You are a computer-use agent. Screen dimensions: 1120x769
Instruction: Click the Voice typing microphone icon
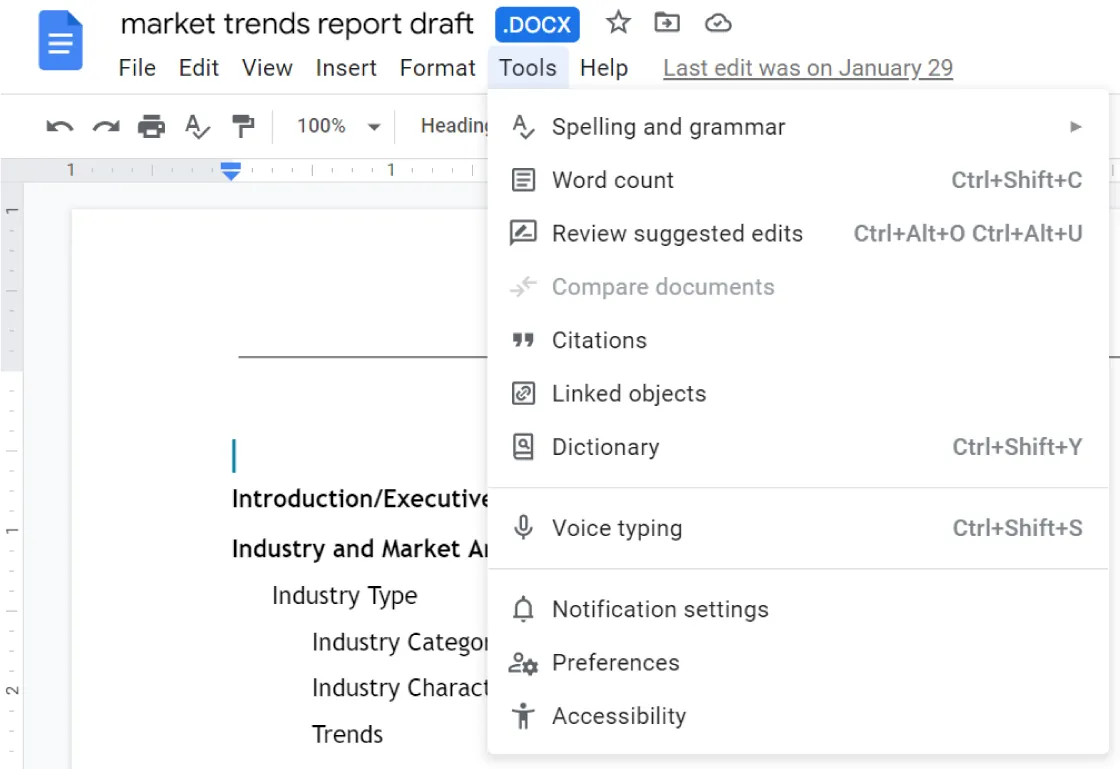(x=522, y=528)
